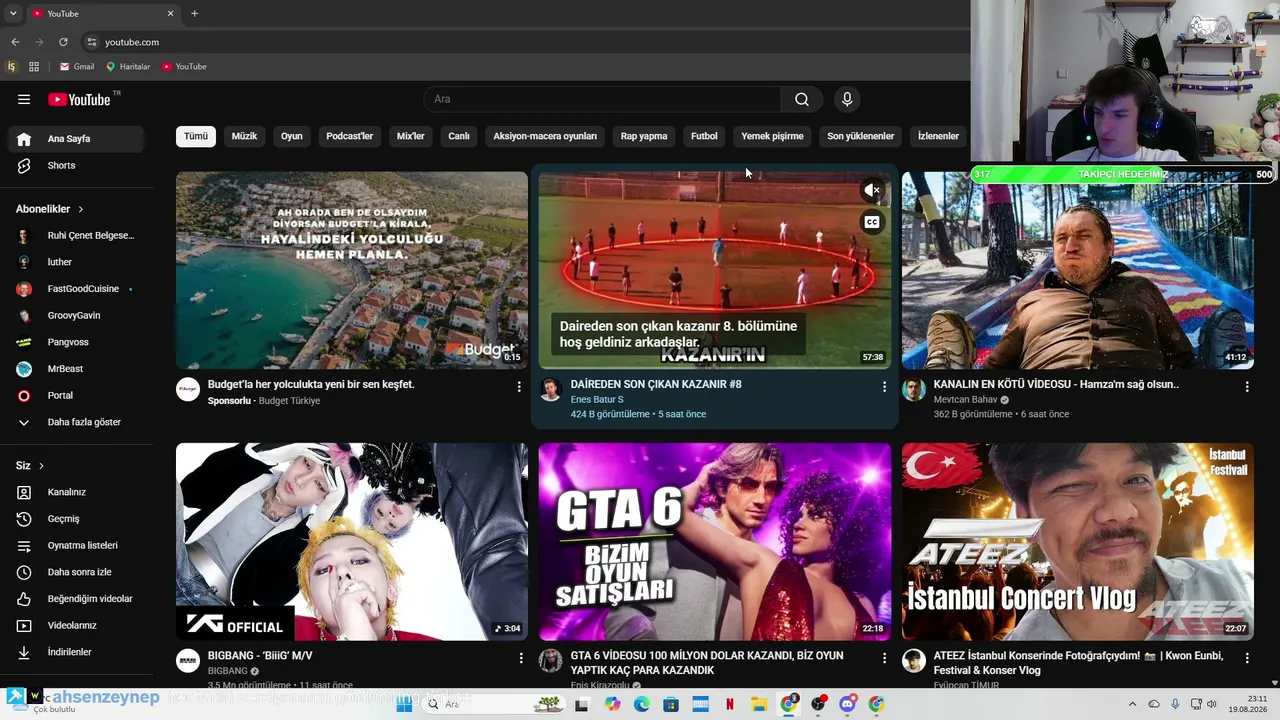Open the Chrome tab search dropdown
Screen dimensions: 1280x720
(x=13, y=13)
